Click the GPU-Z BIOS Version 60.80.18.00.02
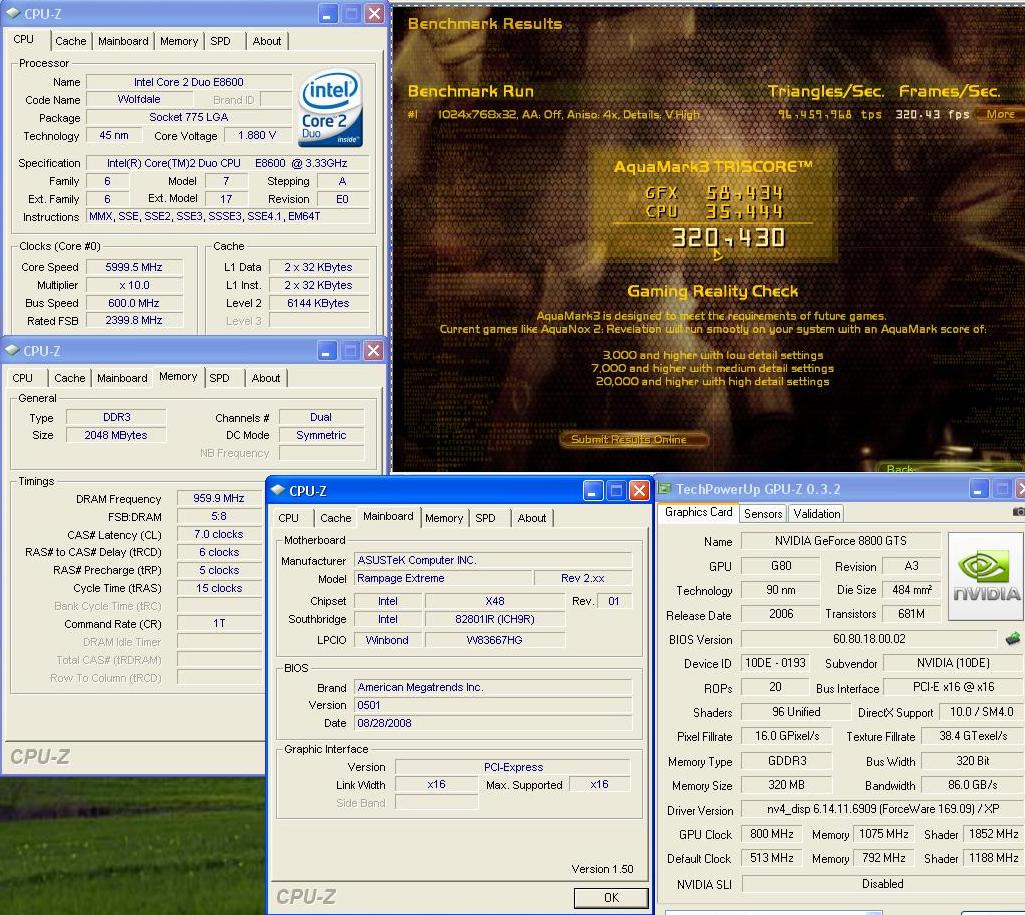The width and height of the screenshot is (1025, 915). point(869,639)
